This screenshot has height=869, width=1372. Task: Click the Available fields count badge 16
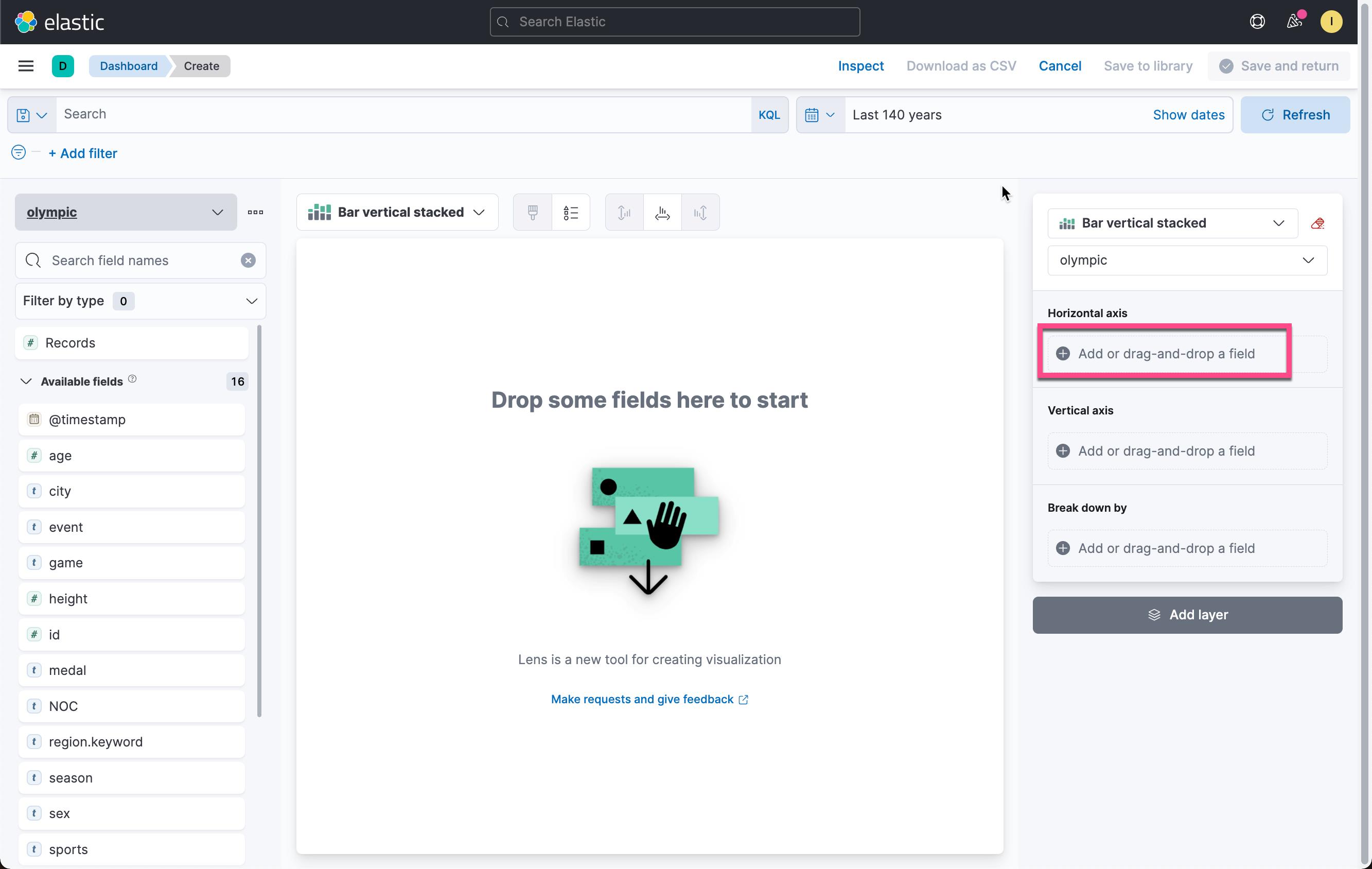coord(237,381)
